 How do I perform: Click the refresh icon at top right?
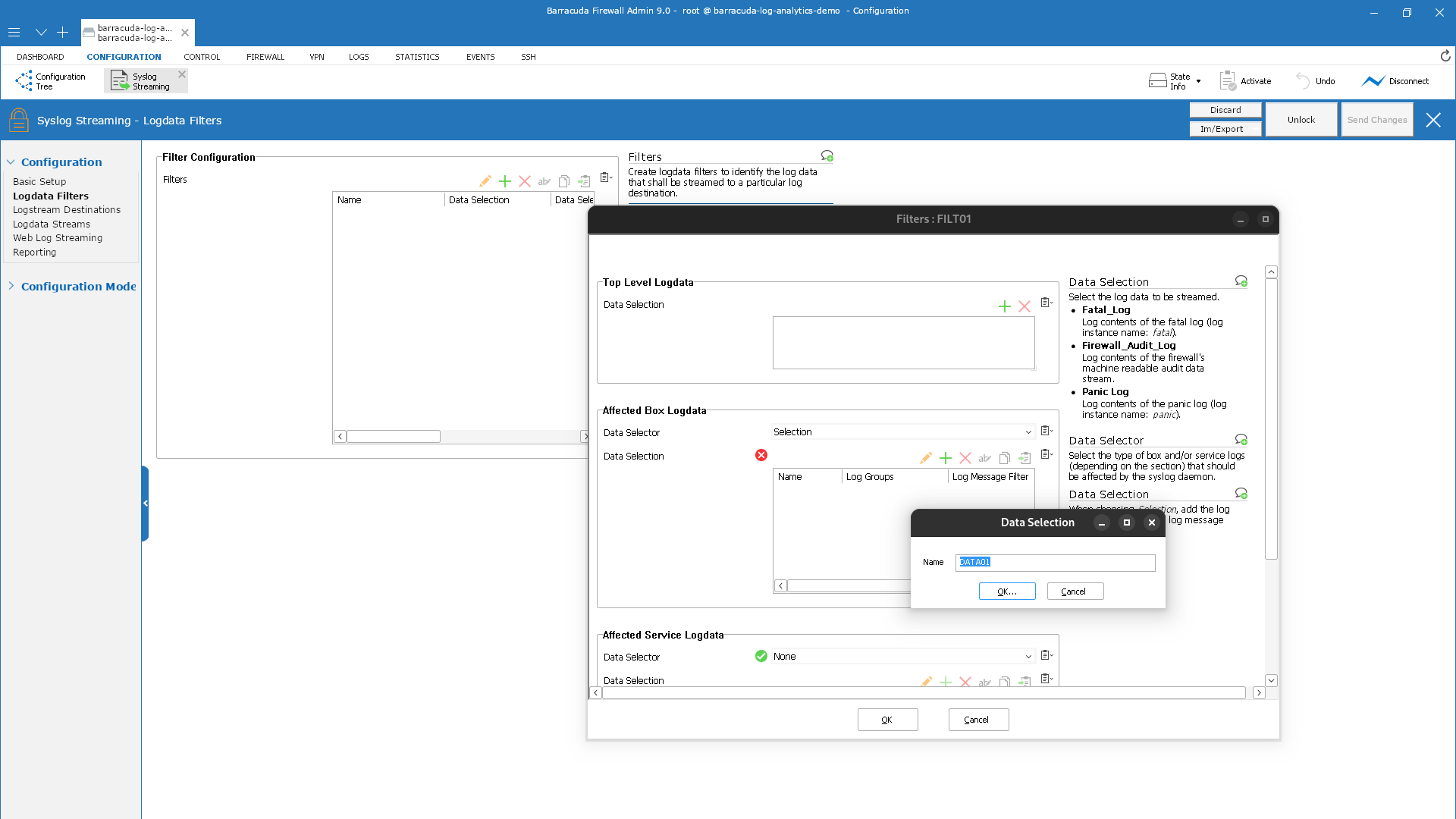pos(1445,56)
